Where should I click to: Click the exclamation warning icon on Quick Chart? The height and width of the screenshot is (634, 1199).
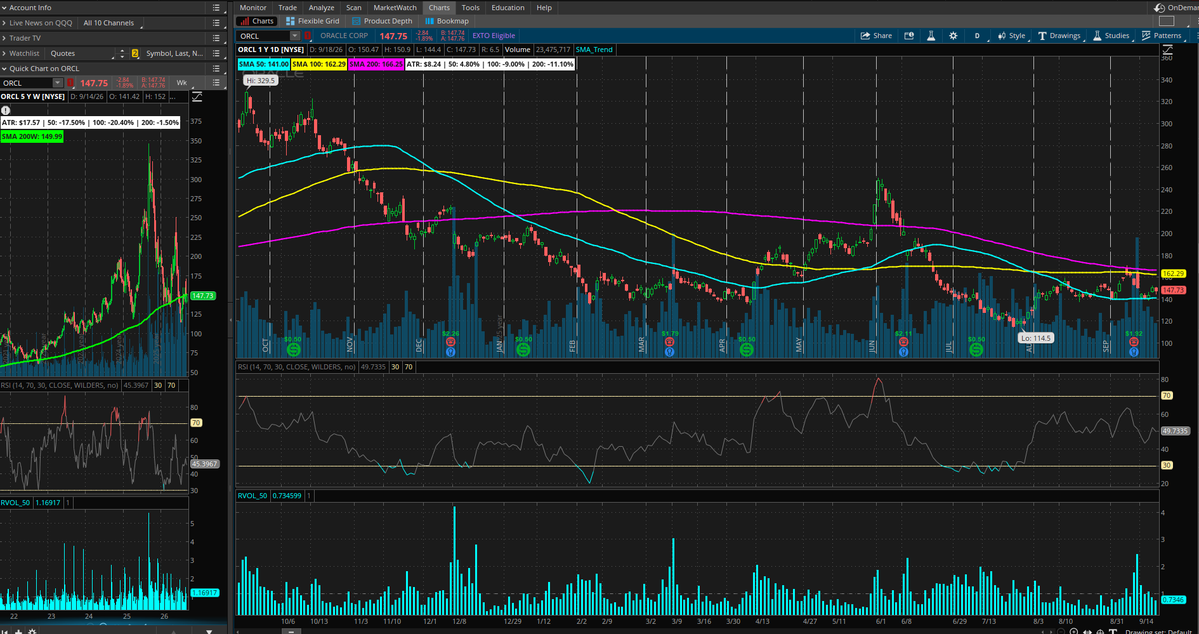[x=6, y=110]
